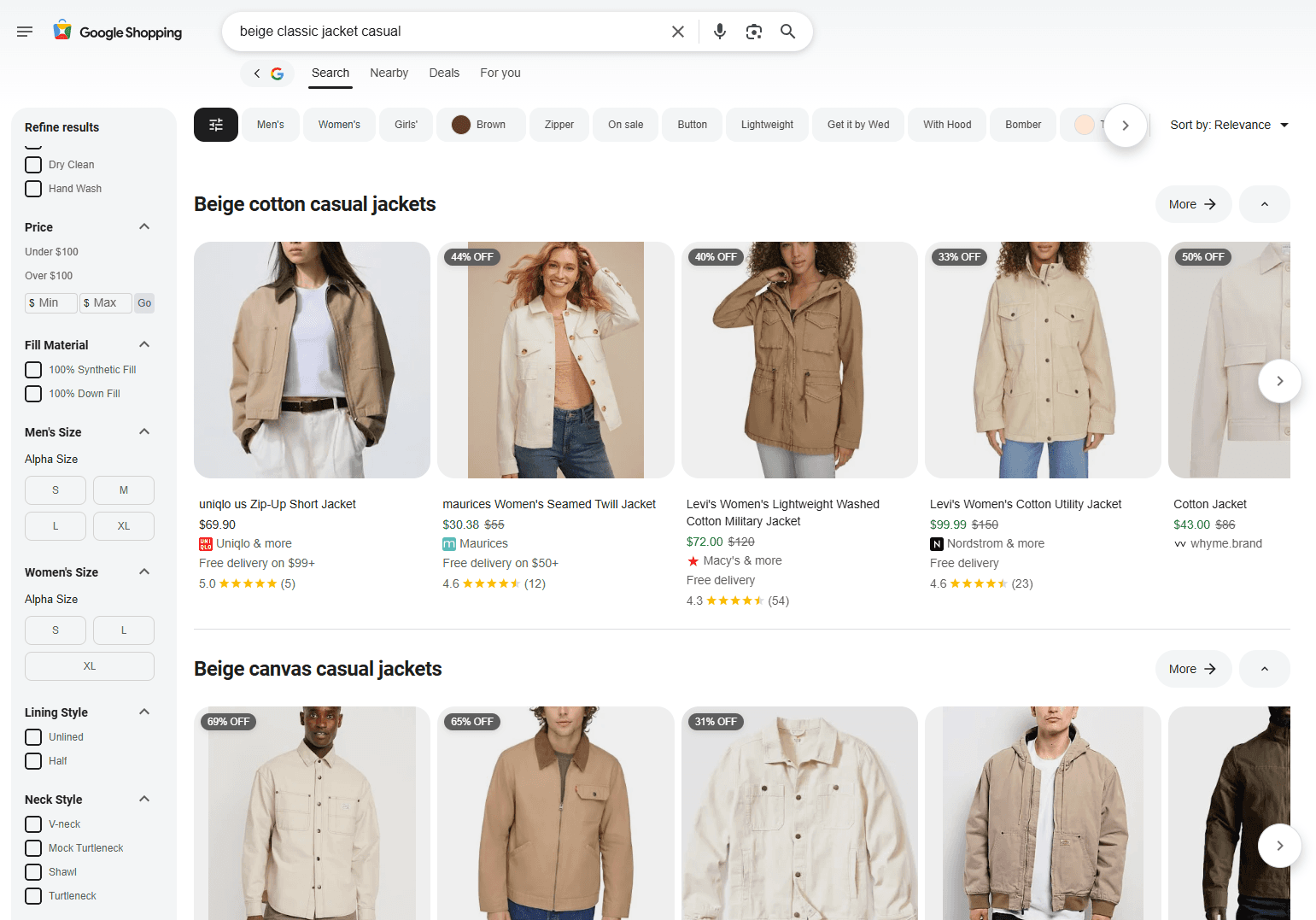The image size is (1316, 920).
Task: Next arrow in cotton jackets carousel
Action: pos(1279,381)
